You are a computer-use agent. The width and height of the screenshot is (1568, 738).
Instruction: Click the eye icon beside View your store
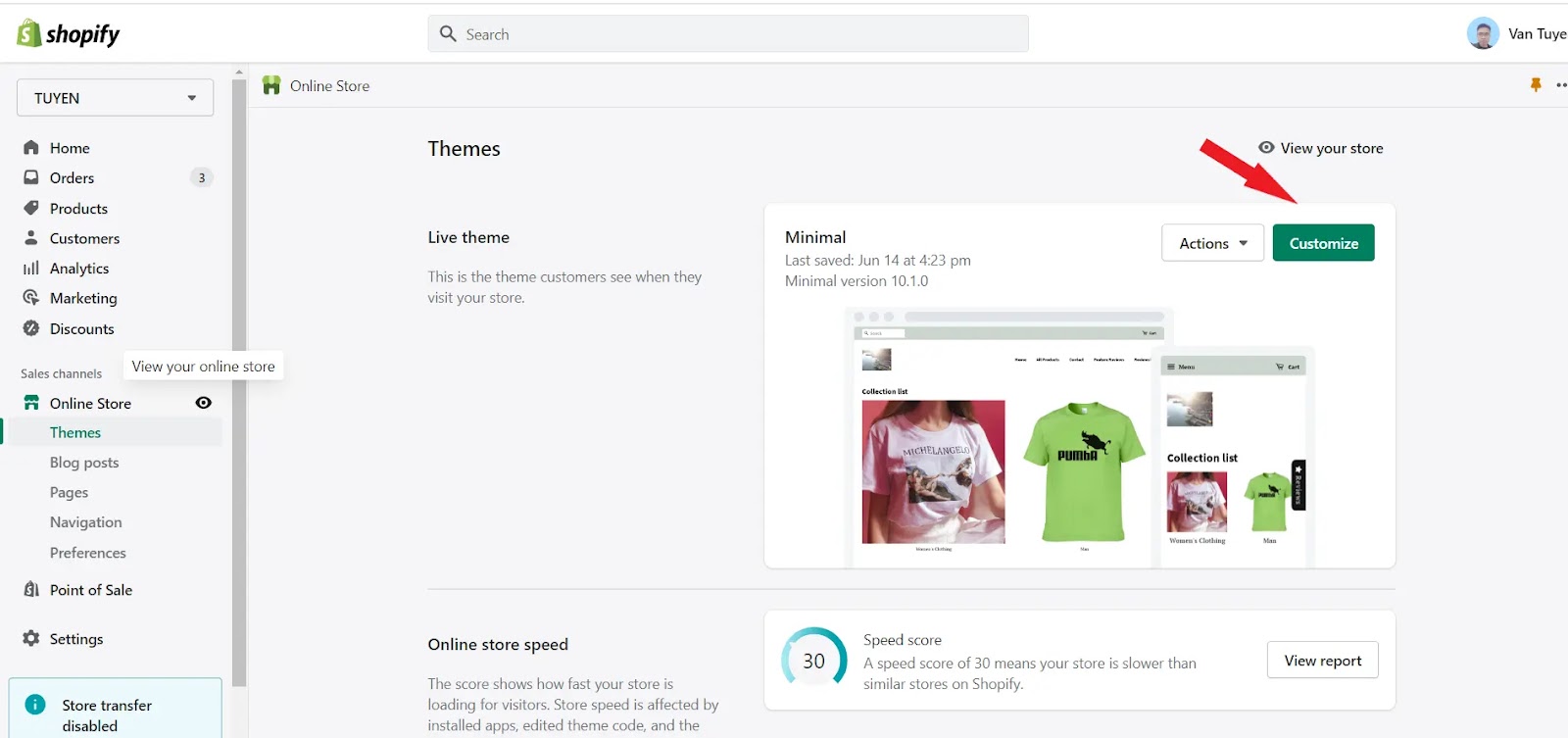pyautogui.click(x=1266, y=147)
